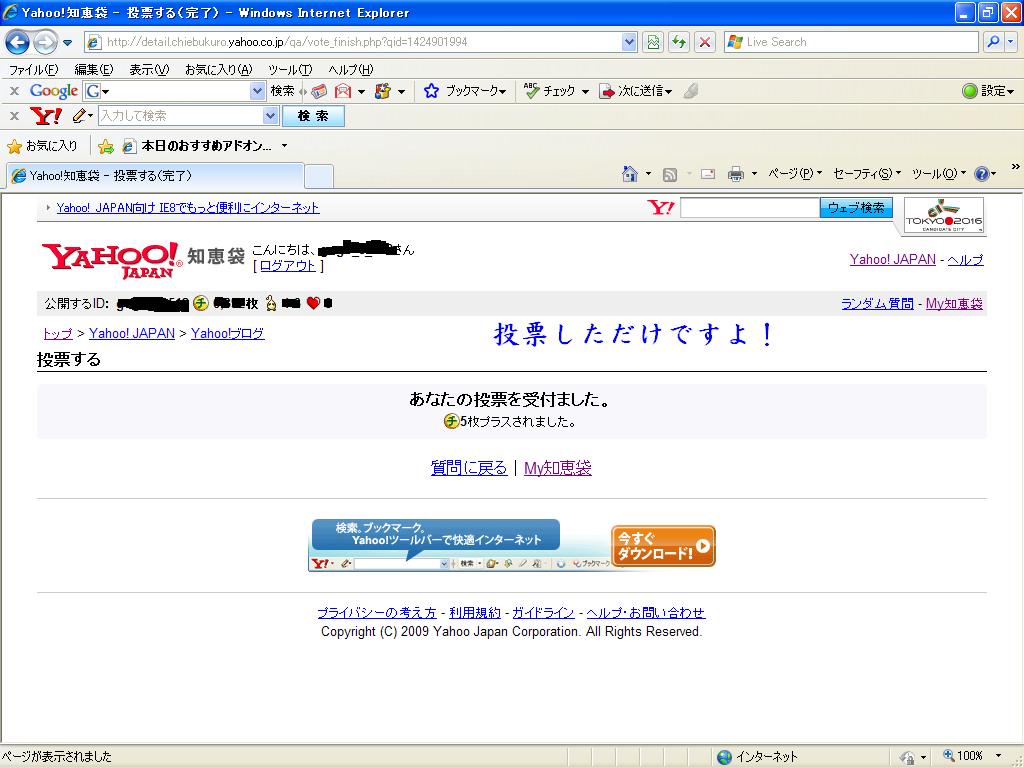
Task: Click into the Google toolbar search field
Action: pos(175,91)
